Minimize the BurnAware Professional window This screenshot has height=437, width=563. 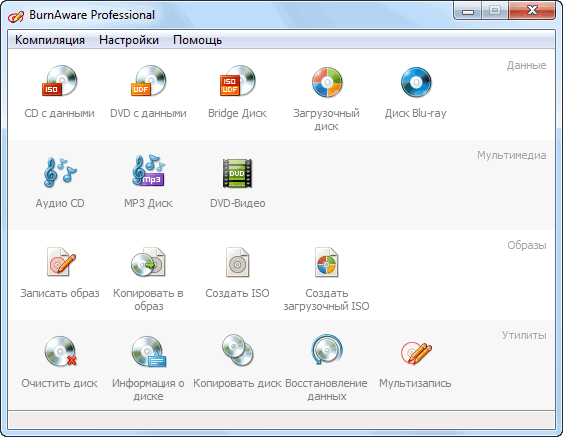(467, 11)
